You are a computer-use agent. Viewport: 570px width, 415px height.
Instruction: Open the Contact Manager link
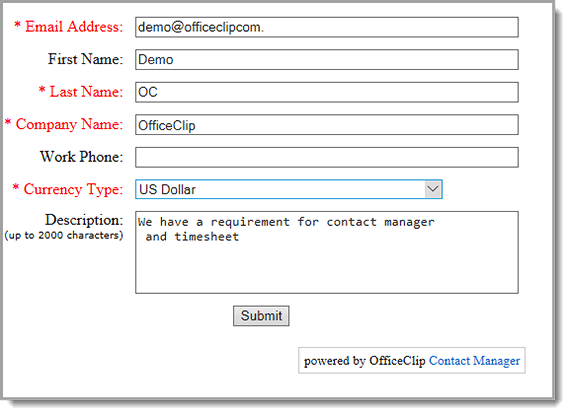[x=474, y=361]
